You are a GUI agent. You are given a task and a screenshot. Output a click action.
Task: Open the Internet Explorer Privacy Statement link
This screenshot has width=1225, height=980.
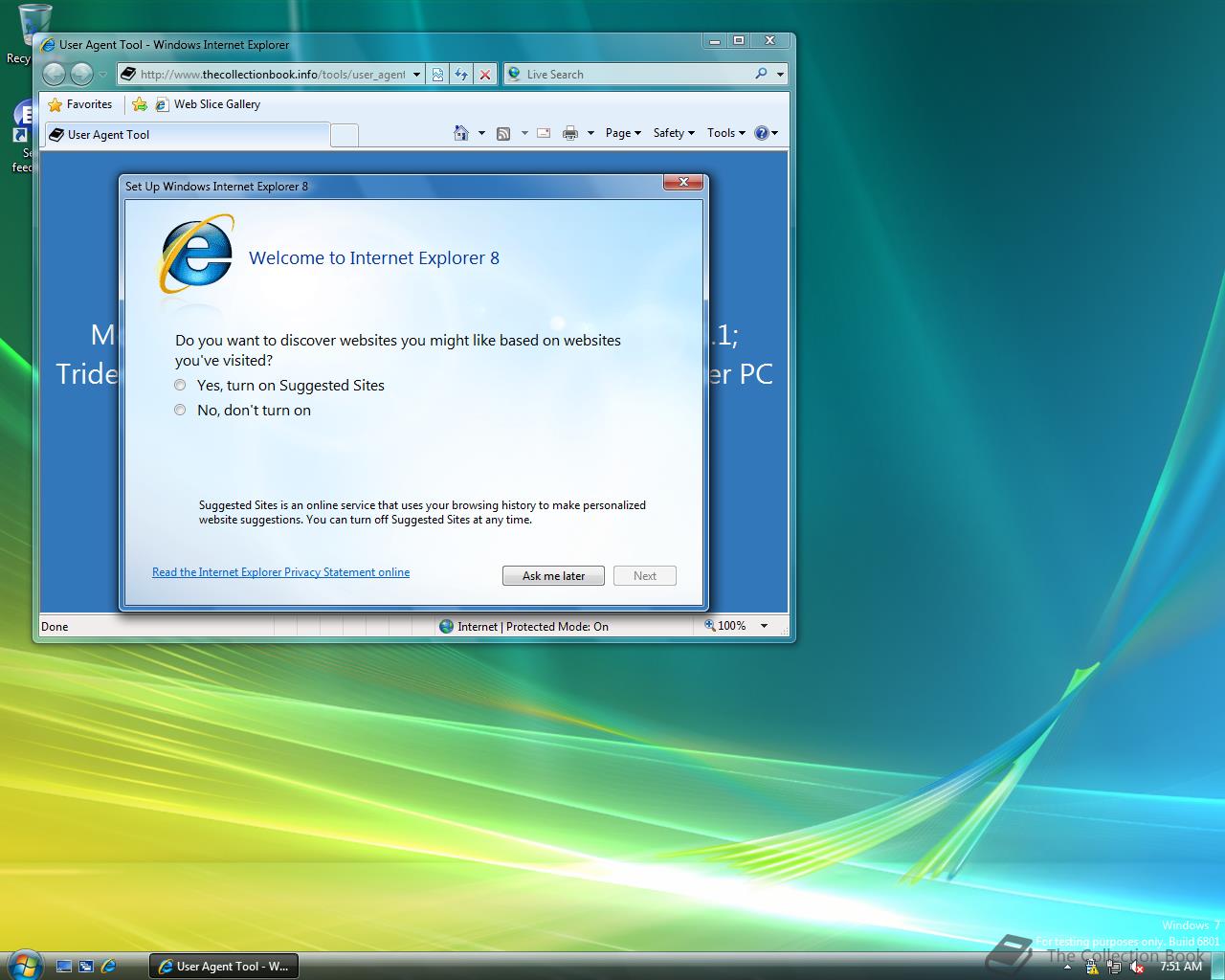pyautogui.click(x=280, y=572)
